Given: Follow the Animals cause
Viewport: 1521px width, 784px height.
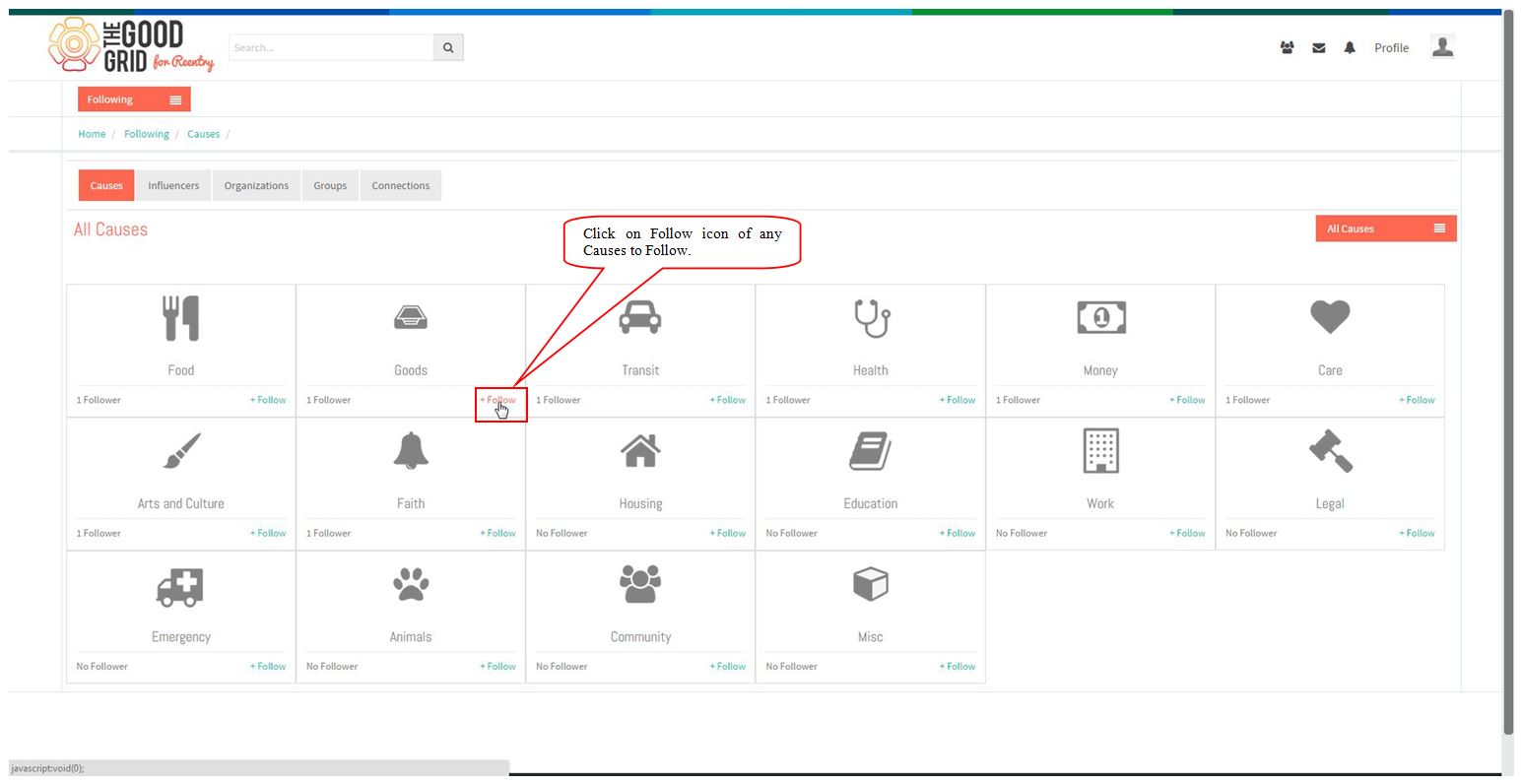Looking at the screenshot, I should [497, 666].
